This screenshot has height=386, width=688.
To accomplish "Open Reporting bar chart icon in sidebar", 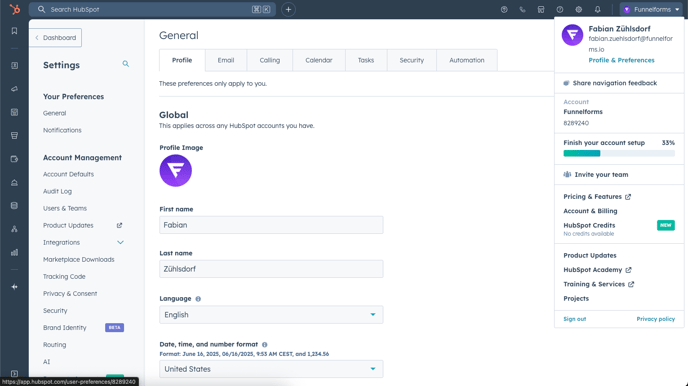I will 14,252.
